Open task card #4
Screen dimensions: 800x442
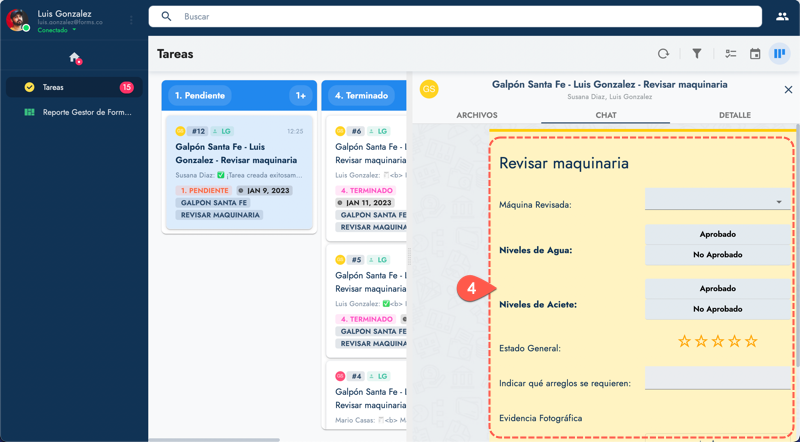(x=366, y=396)
